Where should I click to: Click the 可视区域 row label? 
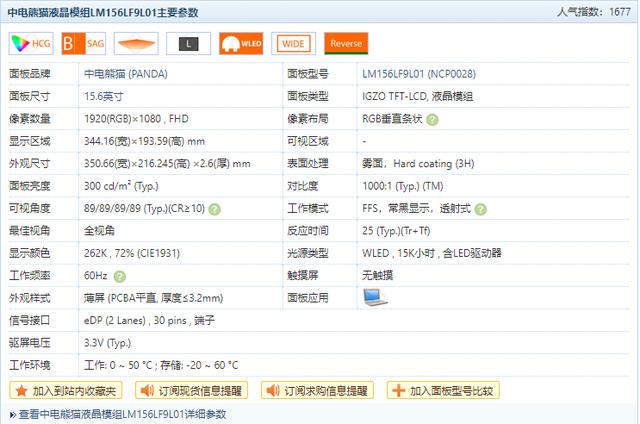coord(308,141)
